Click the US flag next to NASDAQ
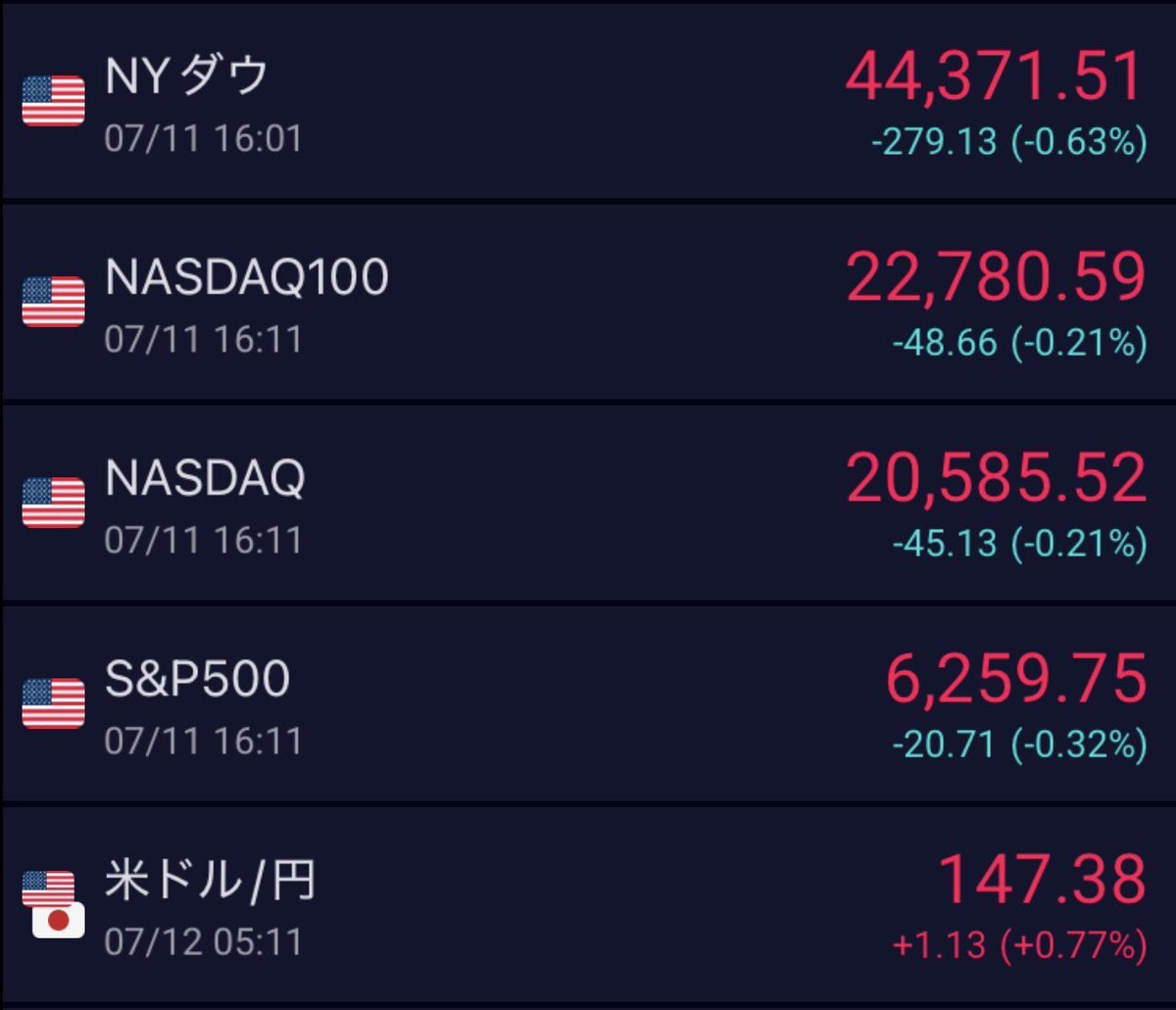 [54, 503]
